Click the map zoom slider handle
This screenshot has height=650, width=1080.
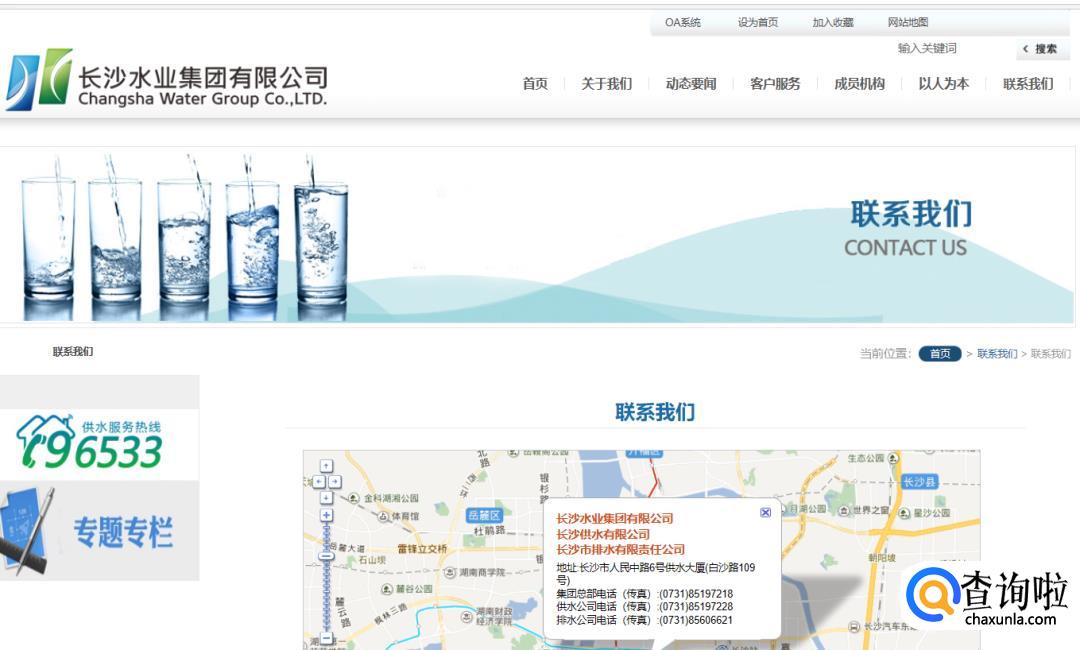[x=326, y=556]
